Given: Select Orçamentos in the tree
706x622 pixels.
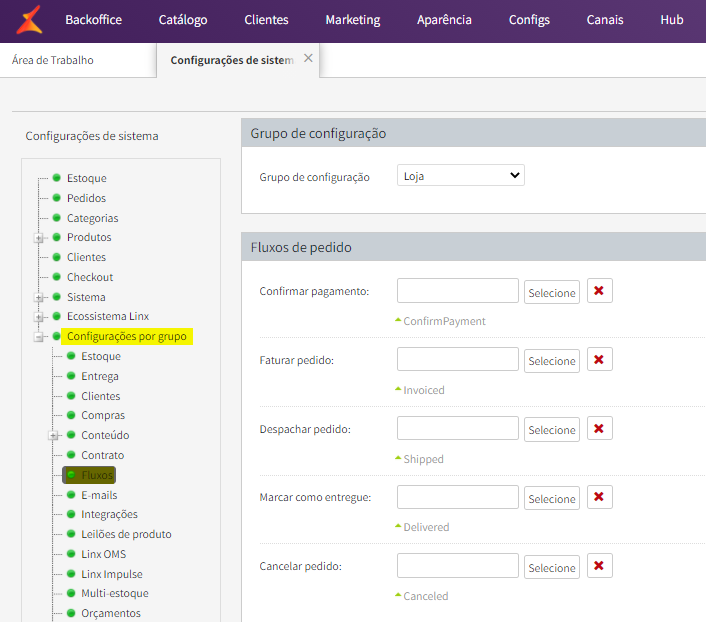Looking at the screenshot, I should point(110,613).
